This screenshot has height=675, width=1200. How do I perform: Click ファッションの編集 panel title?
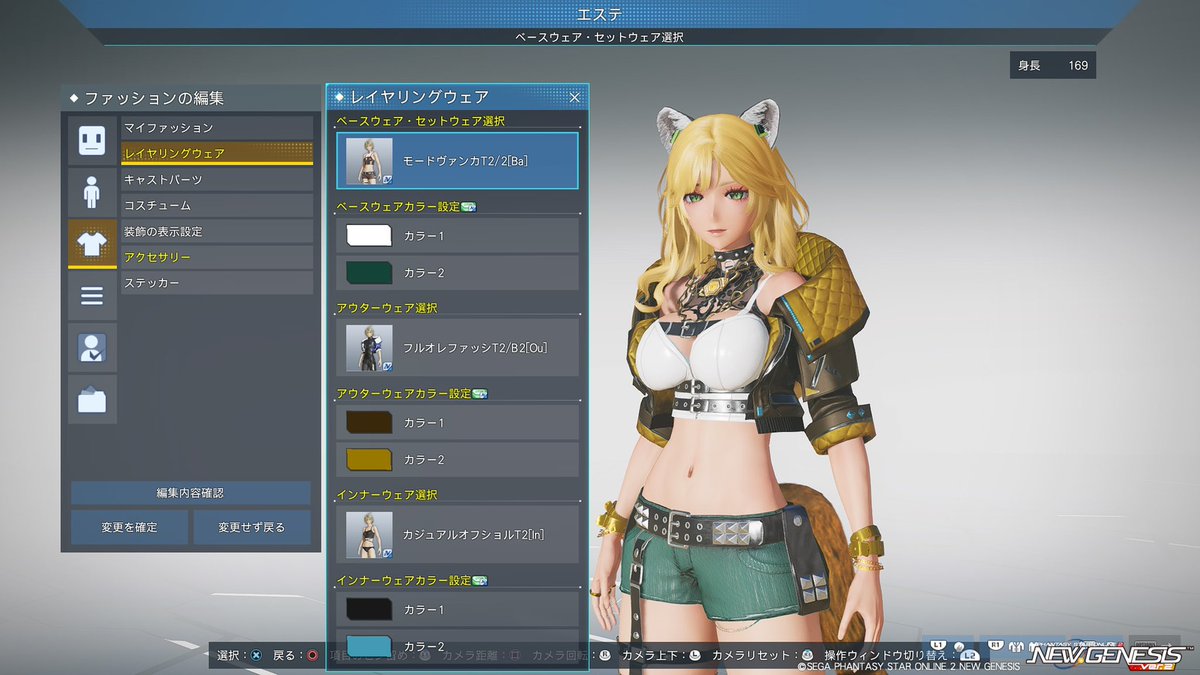click(x=154, y=98)
